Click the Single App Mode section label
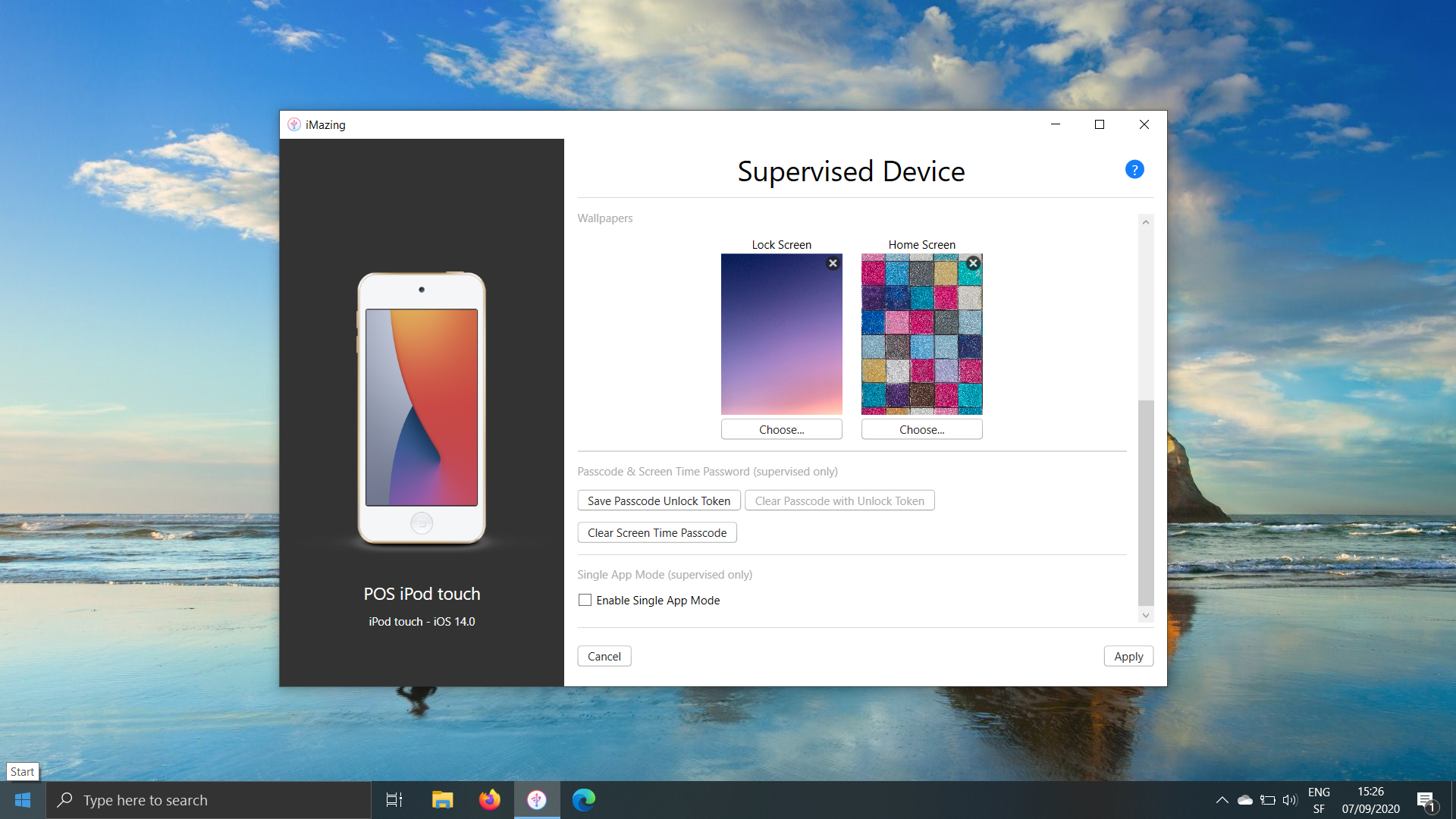 664,574
